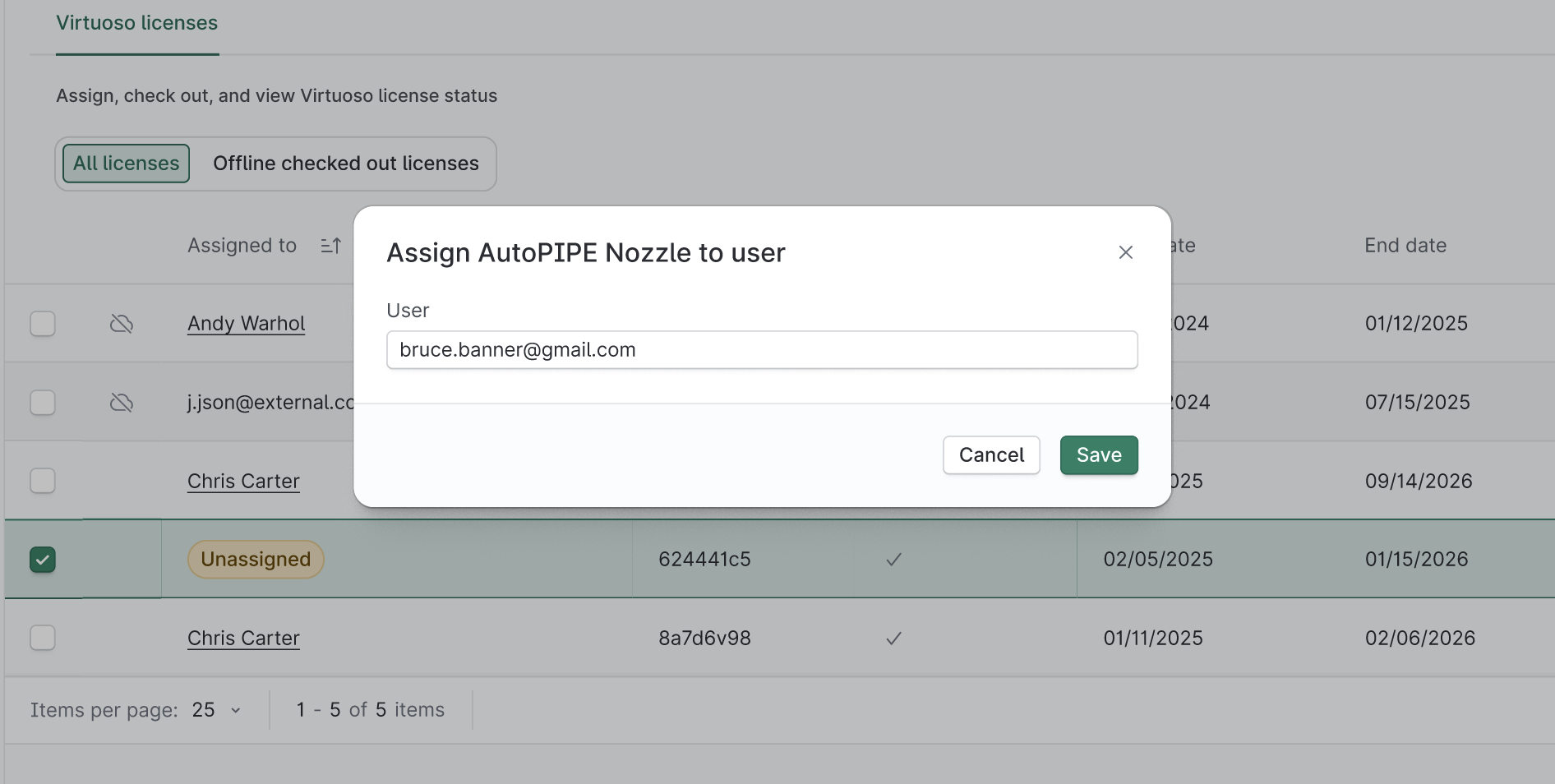The width and height of the screenshot is (1555, 784).
Task: Click the offline cloud icon for j.json@external
Action: [122, 403]
